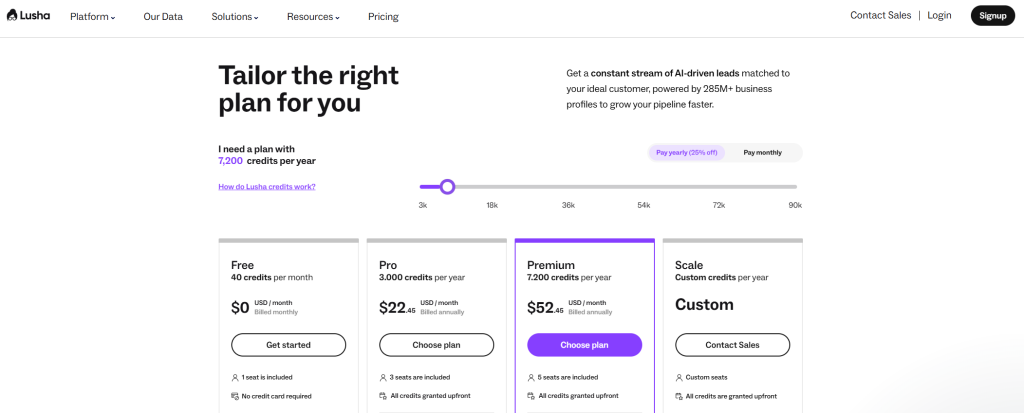This screenshot has width=1024, height=413.
Task: Switch billing to Pay yearly (25% off)
Action: point(687,153)
